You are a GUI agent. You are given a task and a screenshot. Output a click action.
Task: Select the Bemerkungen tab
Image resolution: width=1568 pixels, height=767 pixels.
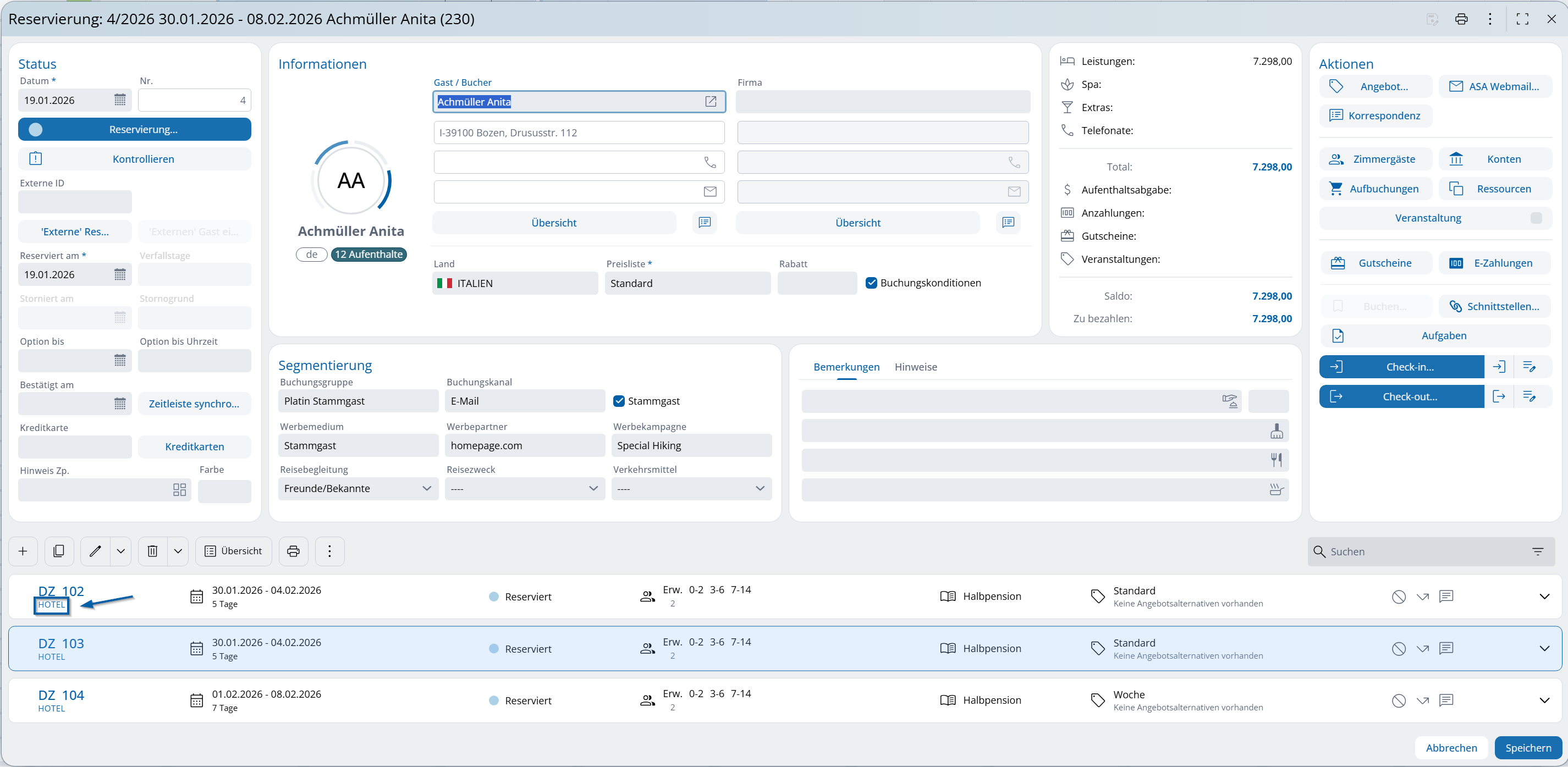846,366
